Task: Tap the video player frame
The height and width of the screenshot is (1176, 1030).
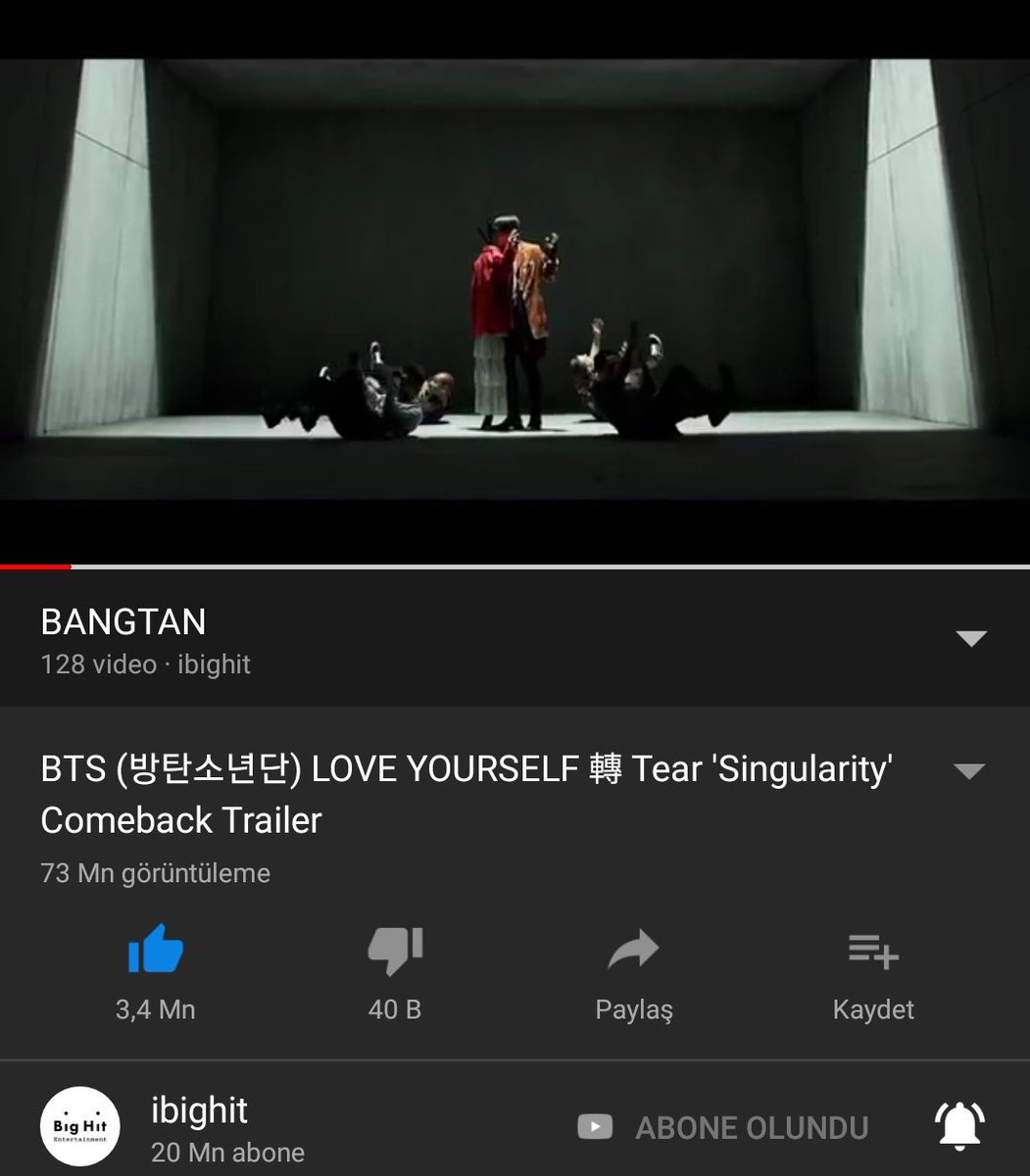Action: tap(515, 280)
